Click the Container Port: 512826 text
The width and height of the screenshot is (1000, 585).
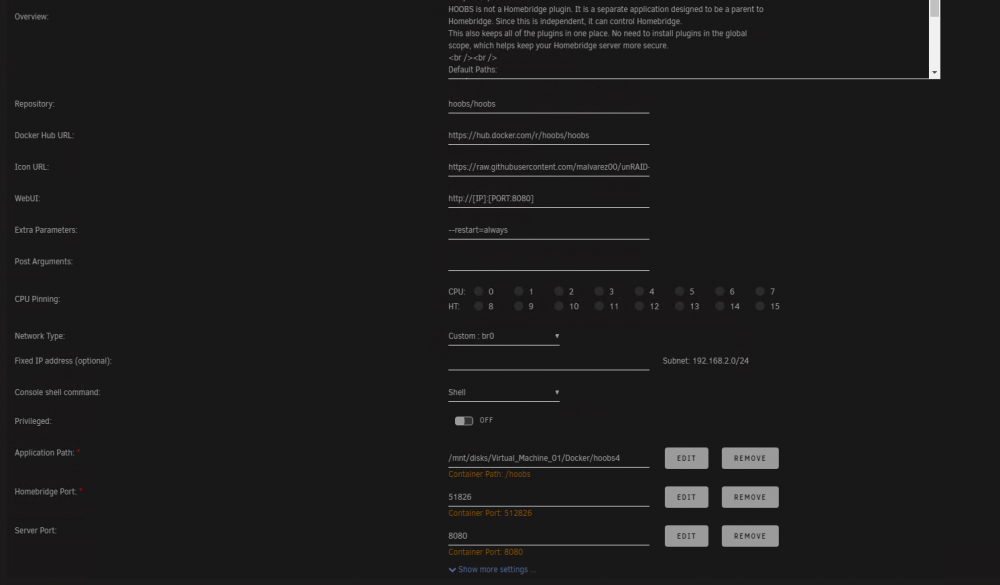(x=490, y=513)
